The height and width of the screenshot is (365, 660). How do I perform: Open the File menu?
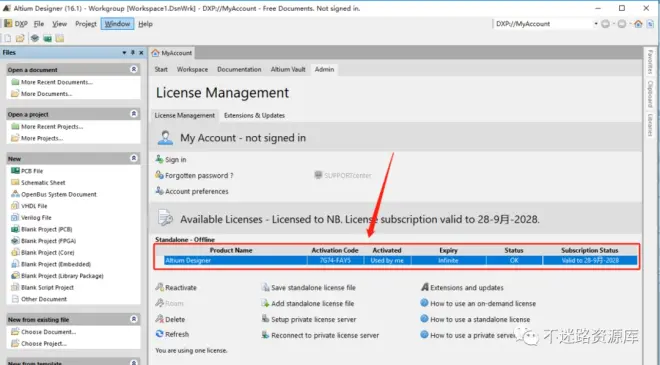point(39,24)
